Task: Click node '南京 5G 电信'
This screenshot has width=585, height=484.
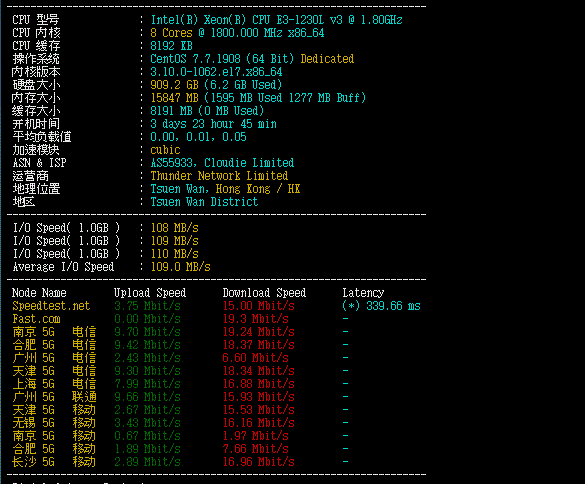Action: tap(54, 332)
